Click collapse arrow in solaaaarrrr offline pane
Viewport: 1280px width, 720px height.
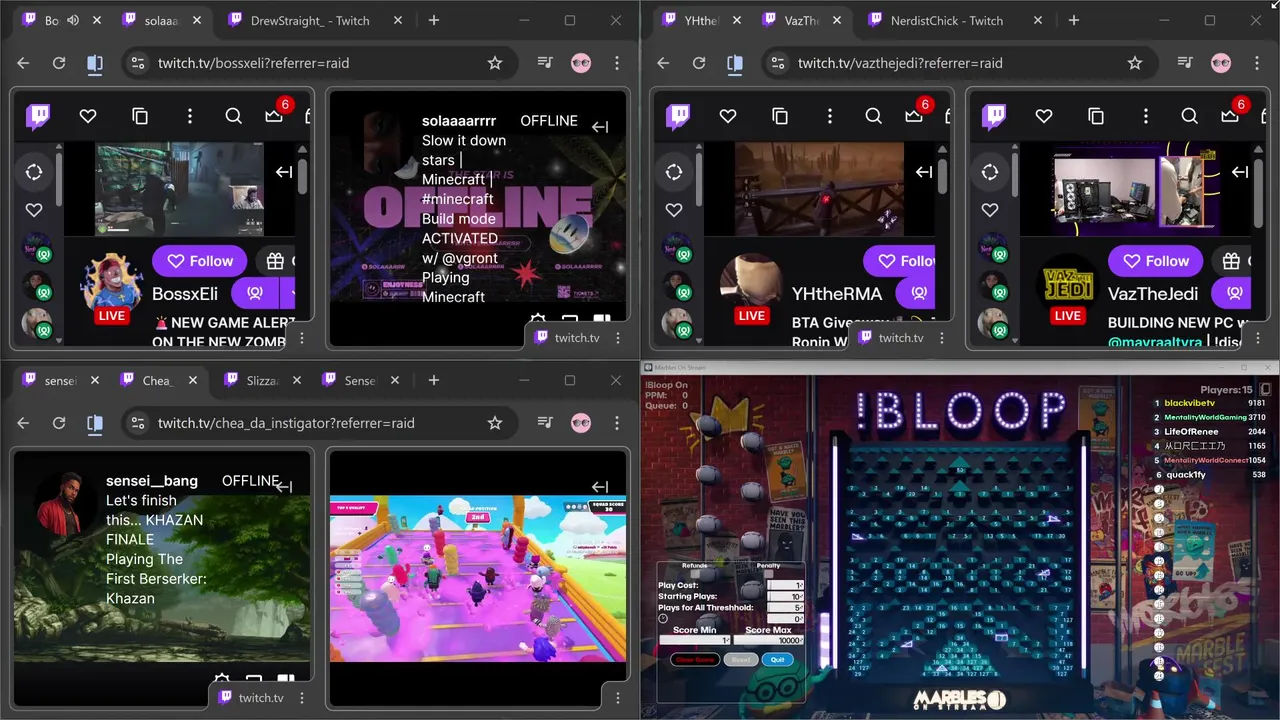click(x=600, y=127)
